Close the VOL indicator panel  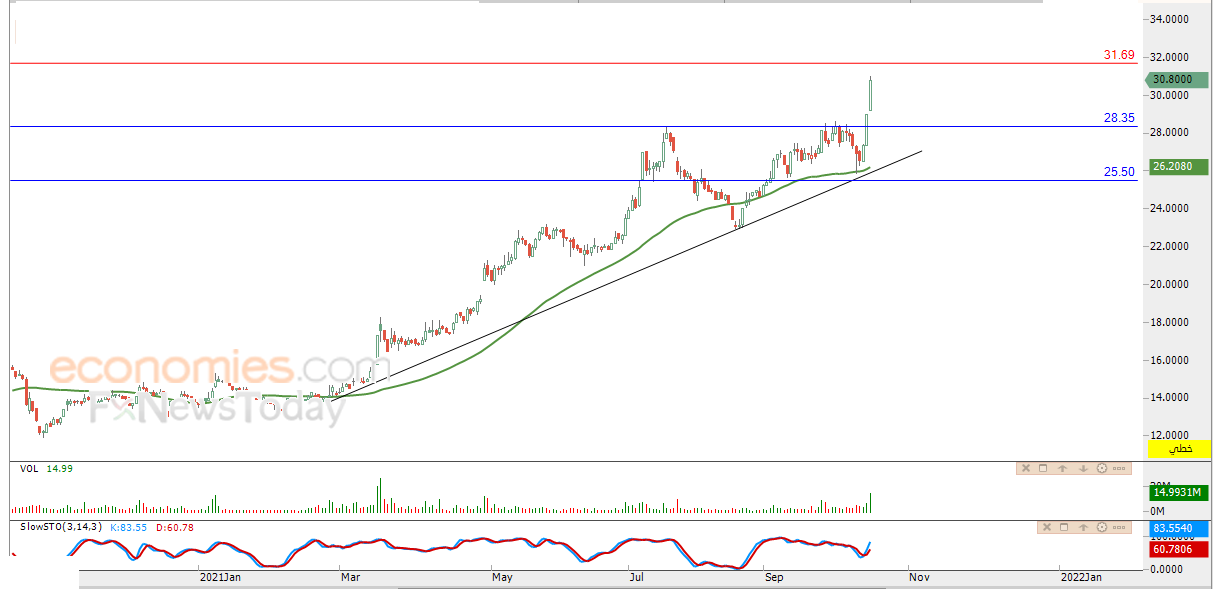pyautogui.click(x=1026, y=468)
